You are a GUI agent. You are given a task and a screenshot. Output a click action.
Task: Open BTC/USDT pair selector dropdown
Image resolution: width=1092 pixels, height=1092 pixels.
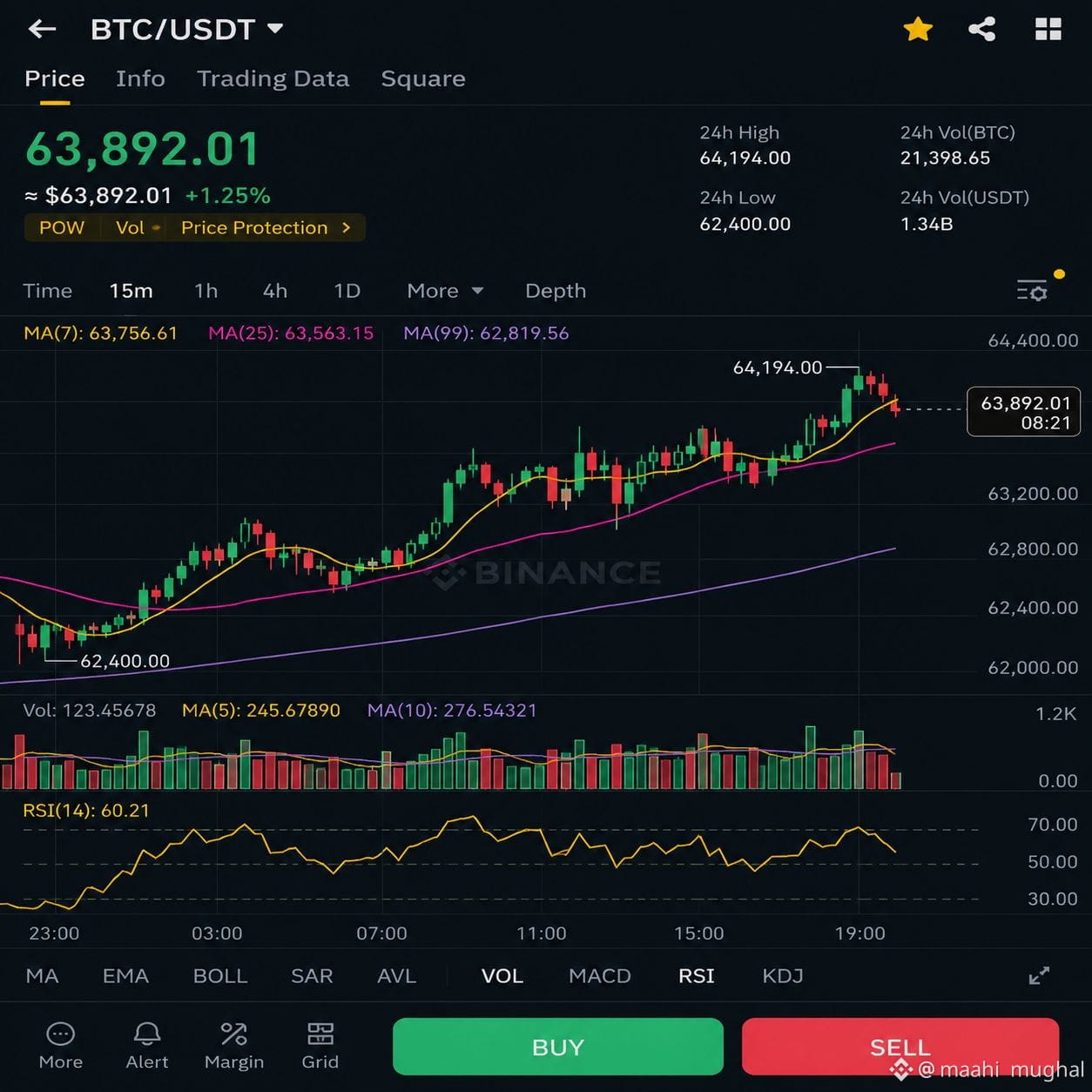tap(187, 30)
